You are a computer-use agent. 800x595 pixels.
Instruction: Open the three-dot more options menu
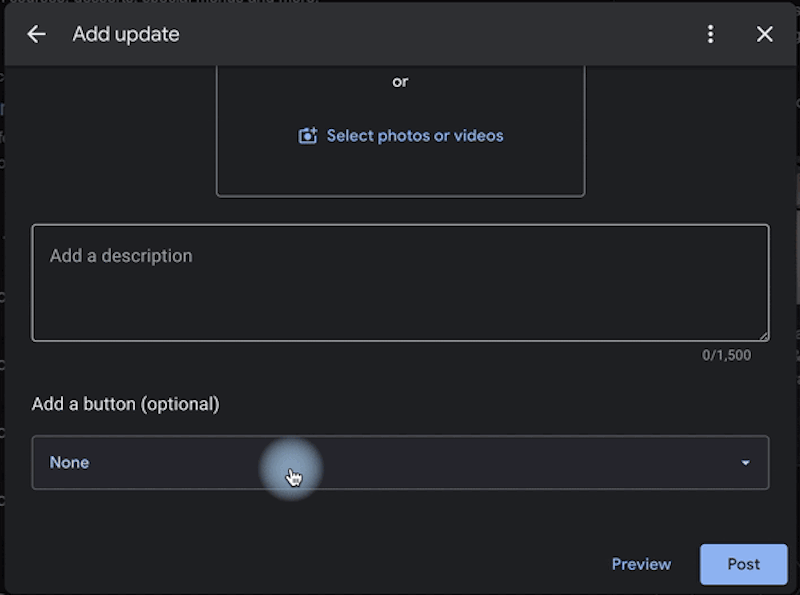click(x=710, y=34)
